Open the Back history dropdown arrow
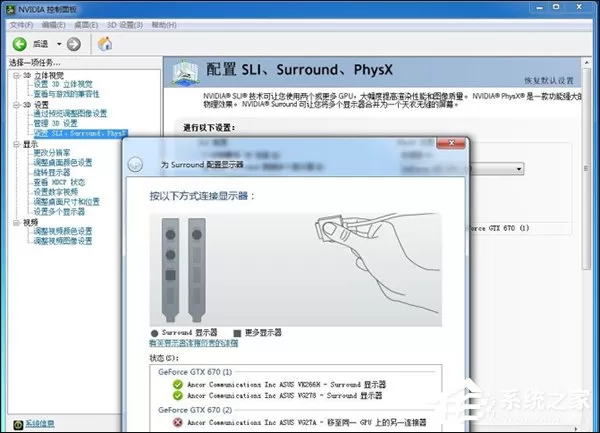The image size is (600, 433). point(59,44)
